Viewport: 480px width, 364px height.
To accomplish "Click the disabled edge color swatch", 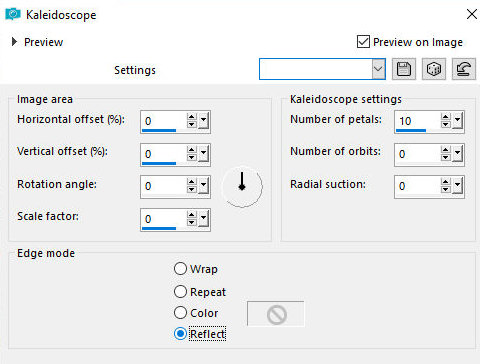I will point(276,314).
